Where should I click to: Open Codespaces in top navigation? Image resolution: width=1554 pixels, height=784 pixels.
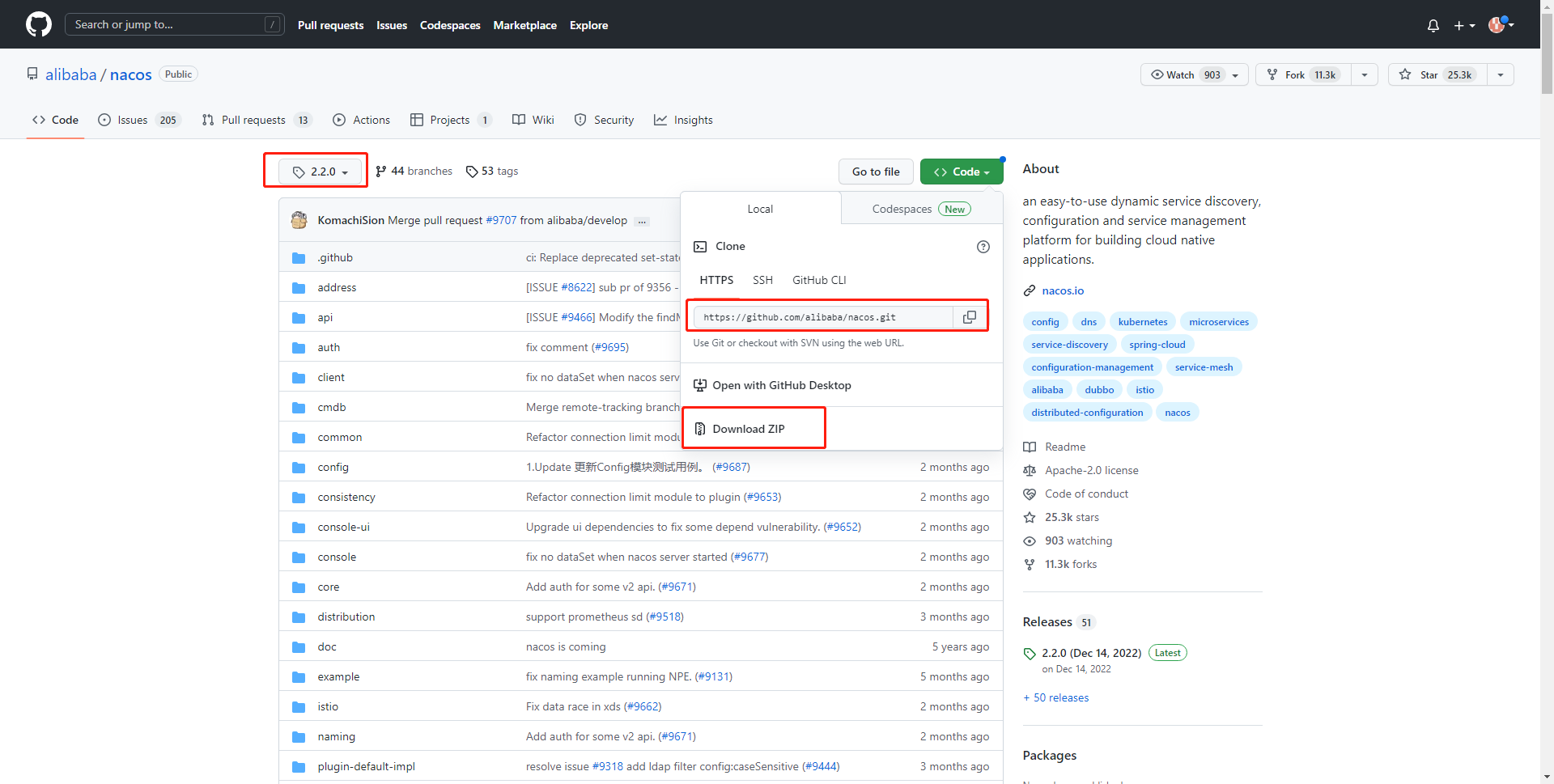tap(450, 25)
